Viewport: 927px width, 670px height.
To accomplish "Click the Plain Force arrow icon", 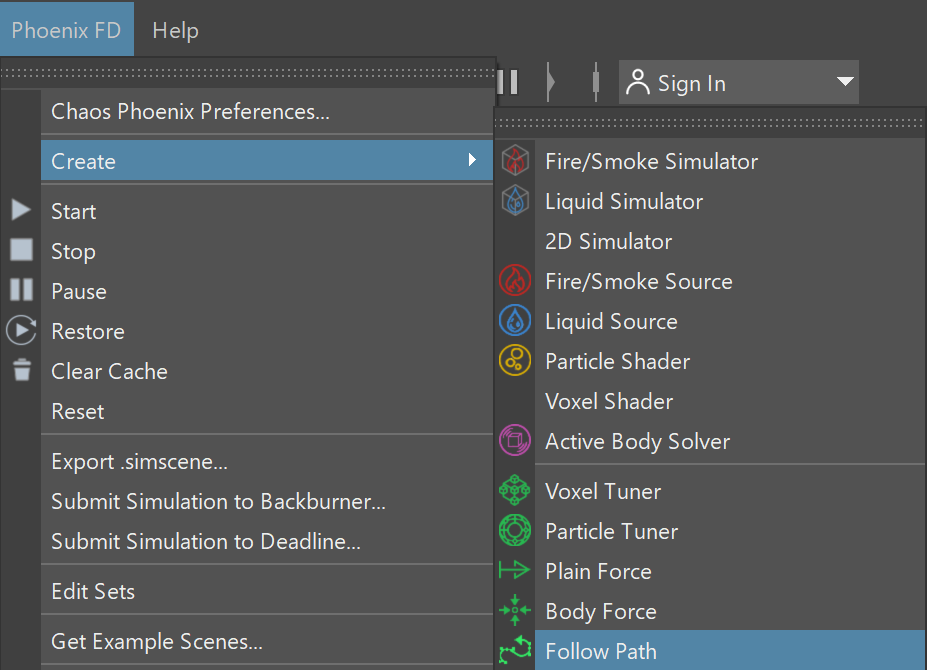I will tap(515, 570).
